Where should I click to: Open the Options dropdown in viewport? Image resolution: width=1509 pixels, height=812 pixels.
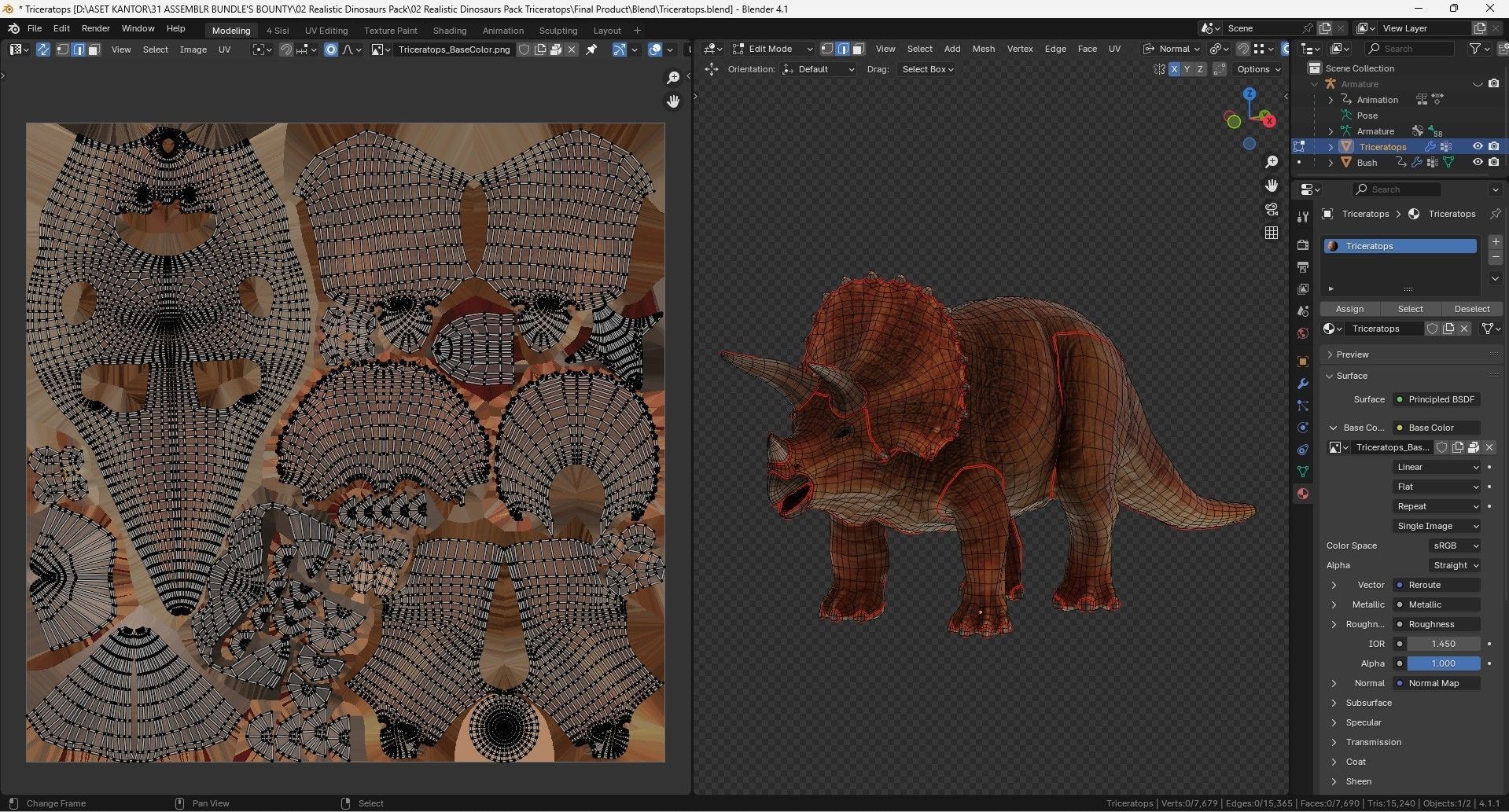(x=1258, y=69)
